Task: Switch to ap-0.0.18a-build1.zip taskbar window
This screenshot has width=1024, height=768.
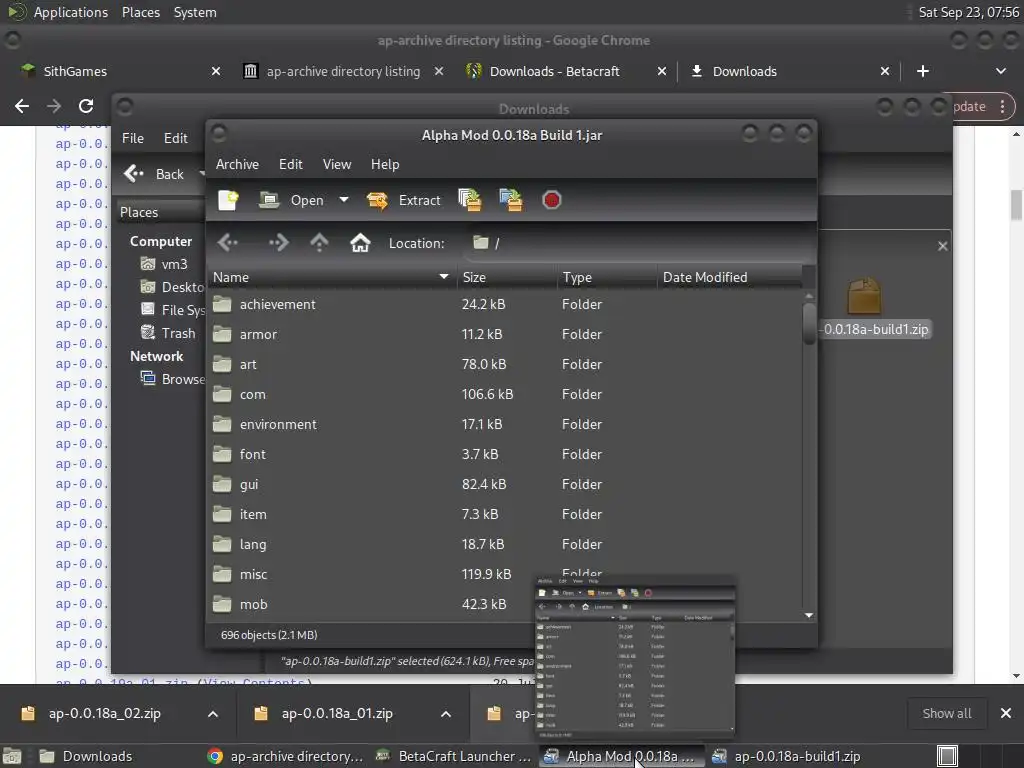Action: click(x=786, y=756)
